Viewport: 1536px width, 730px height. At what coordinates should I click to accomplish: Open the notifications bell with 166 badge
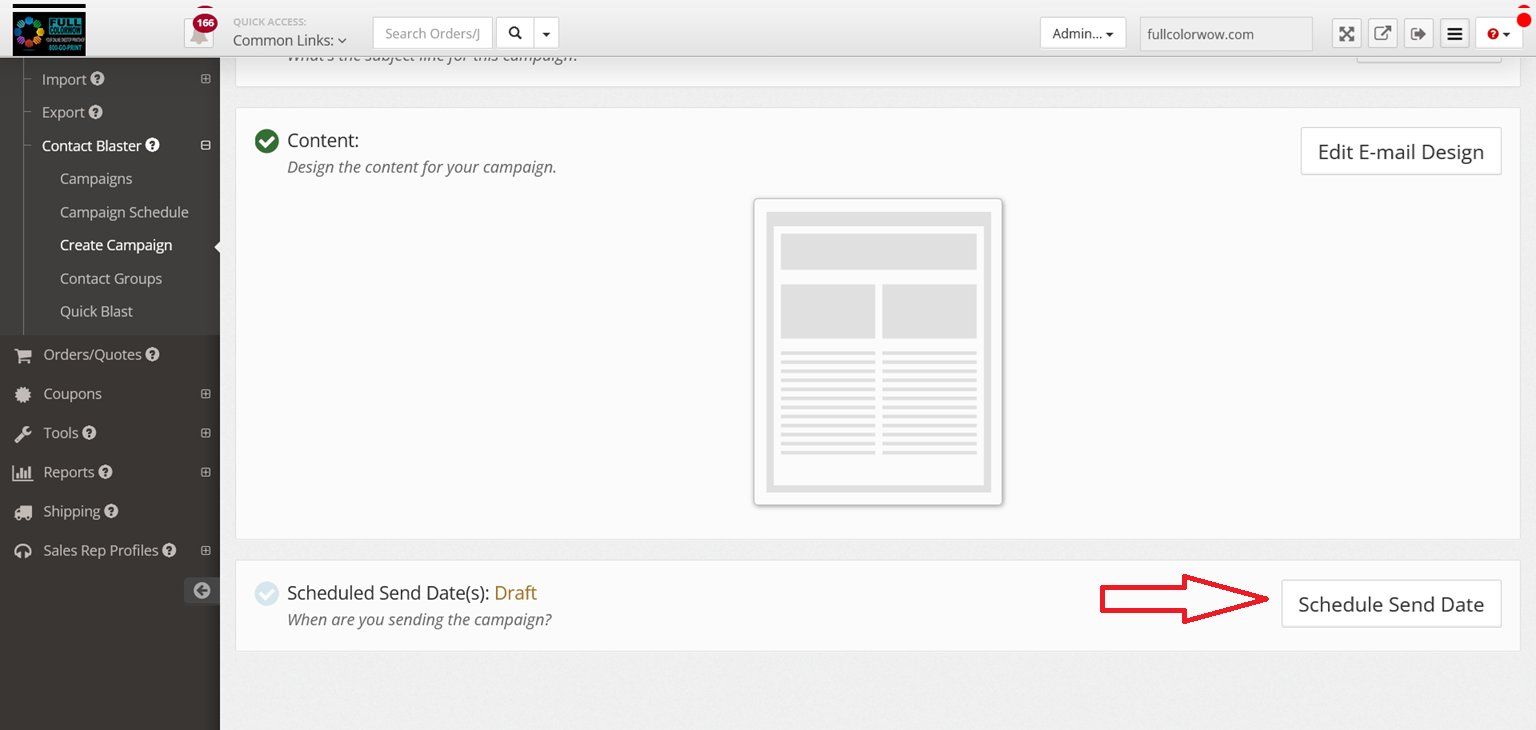click(x=201, y=33)
